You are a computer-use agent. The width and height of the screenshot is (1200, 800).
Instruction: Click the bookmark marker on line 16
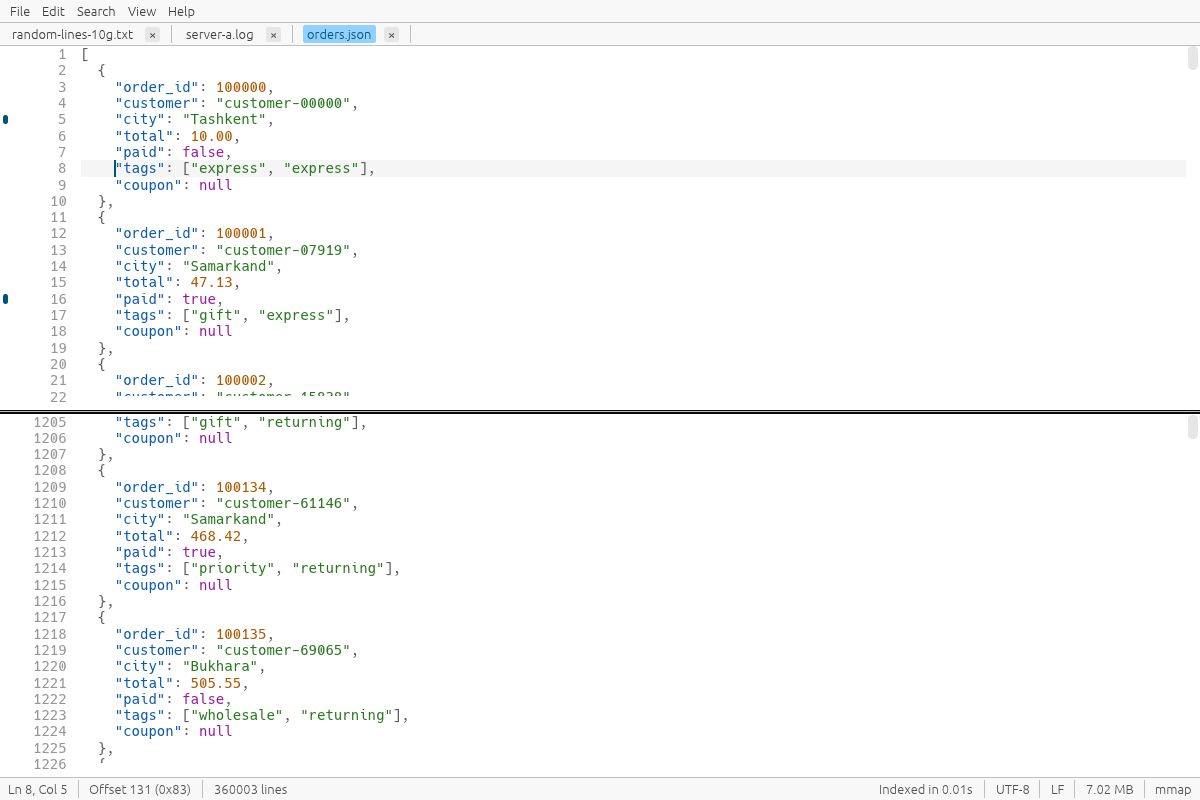tap(6, 299)
